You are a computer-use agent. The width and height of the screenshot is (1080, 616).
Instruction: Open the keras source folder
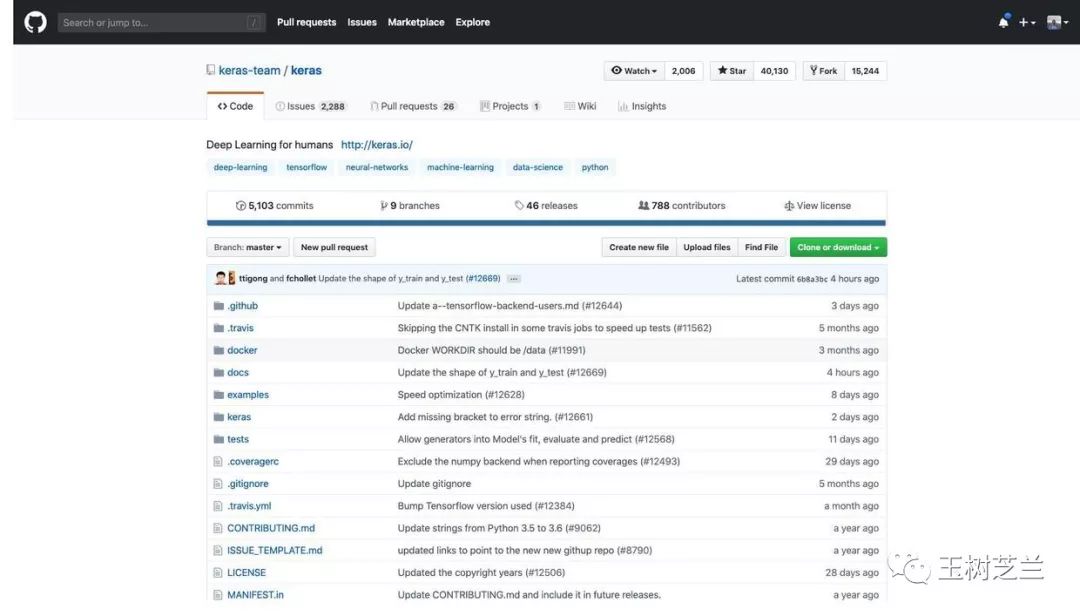[239, 417]
